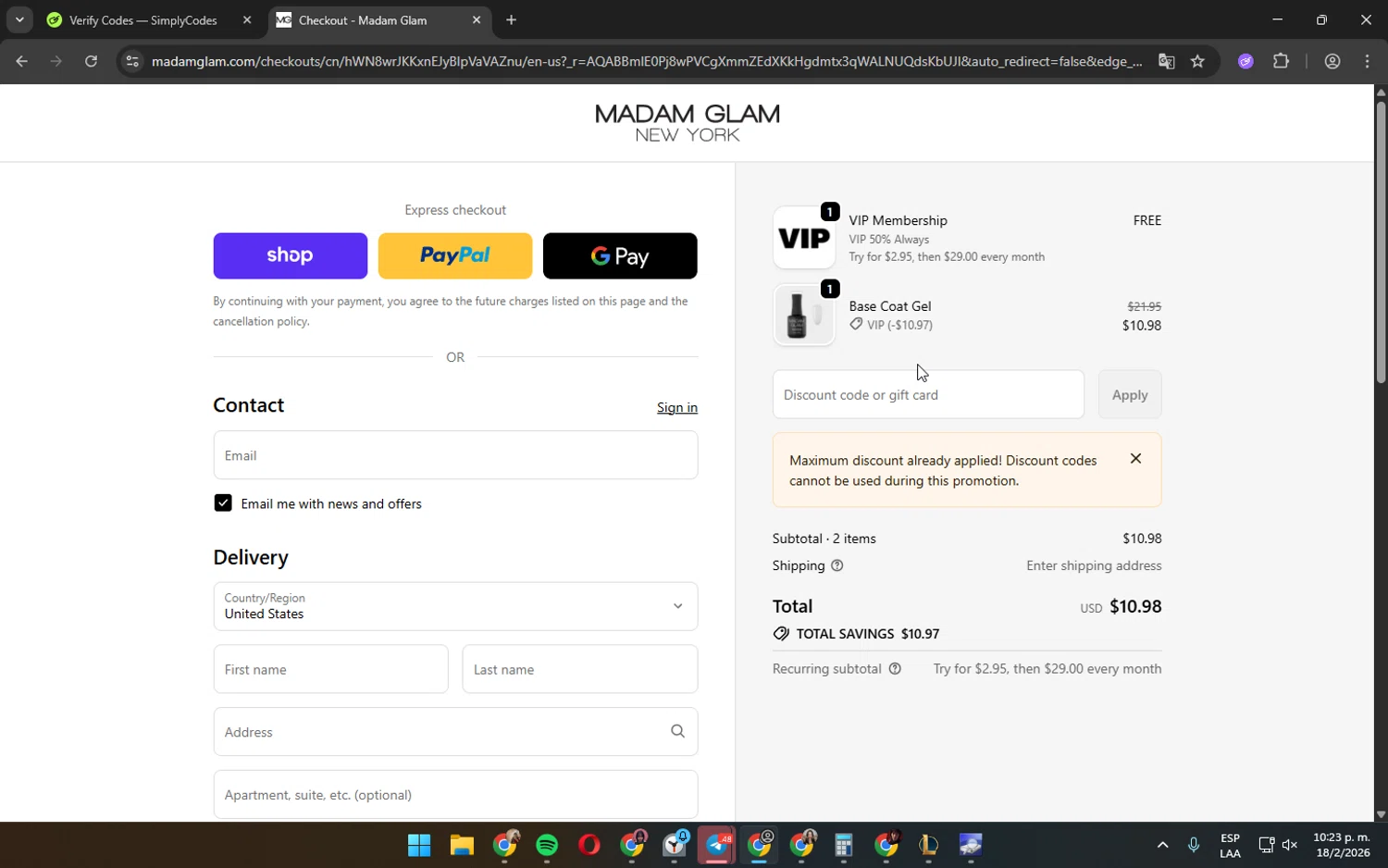The height and width of the screenshot is (868, 1388).
Task: Click the address search magnifier icon
Action: pos(677,731)
